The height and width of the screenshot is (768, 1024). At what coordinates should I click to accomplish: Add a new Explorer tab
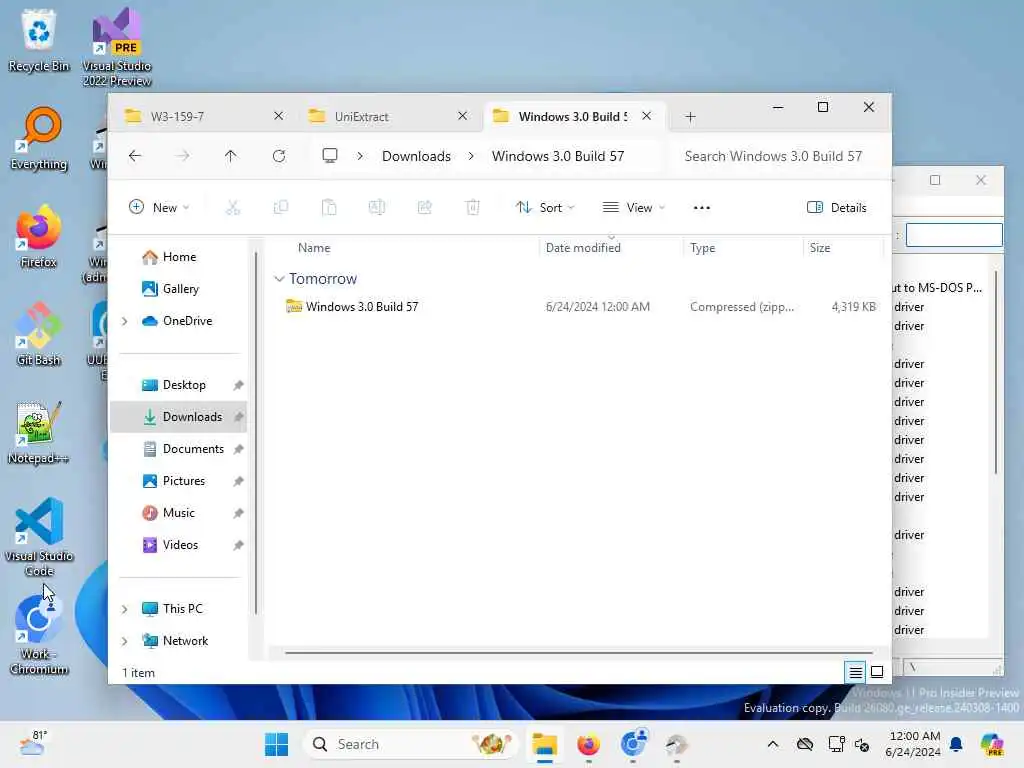click(x=690, y=117)
